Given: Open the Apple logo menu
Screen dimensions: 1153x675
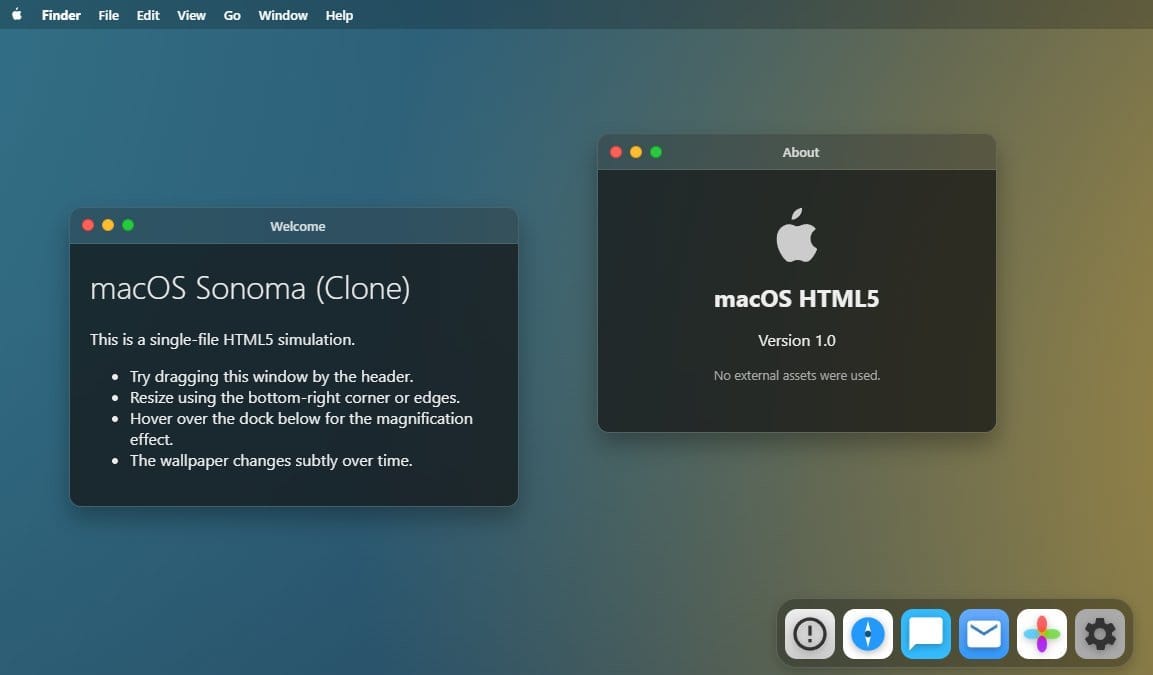Looking at the screenshot, I should (x=17, y=15).
